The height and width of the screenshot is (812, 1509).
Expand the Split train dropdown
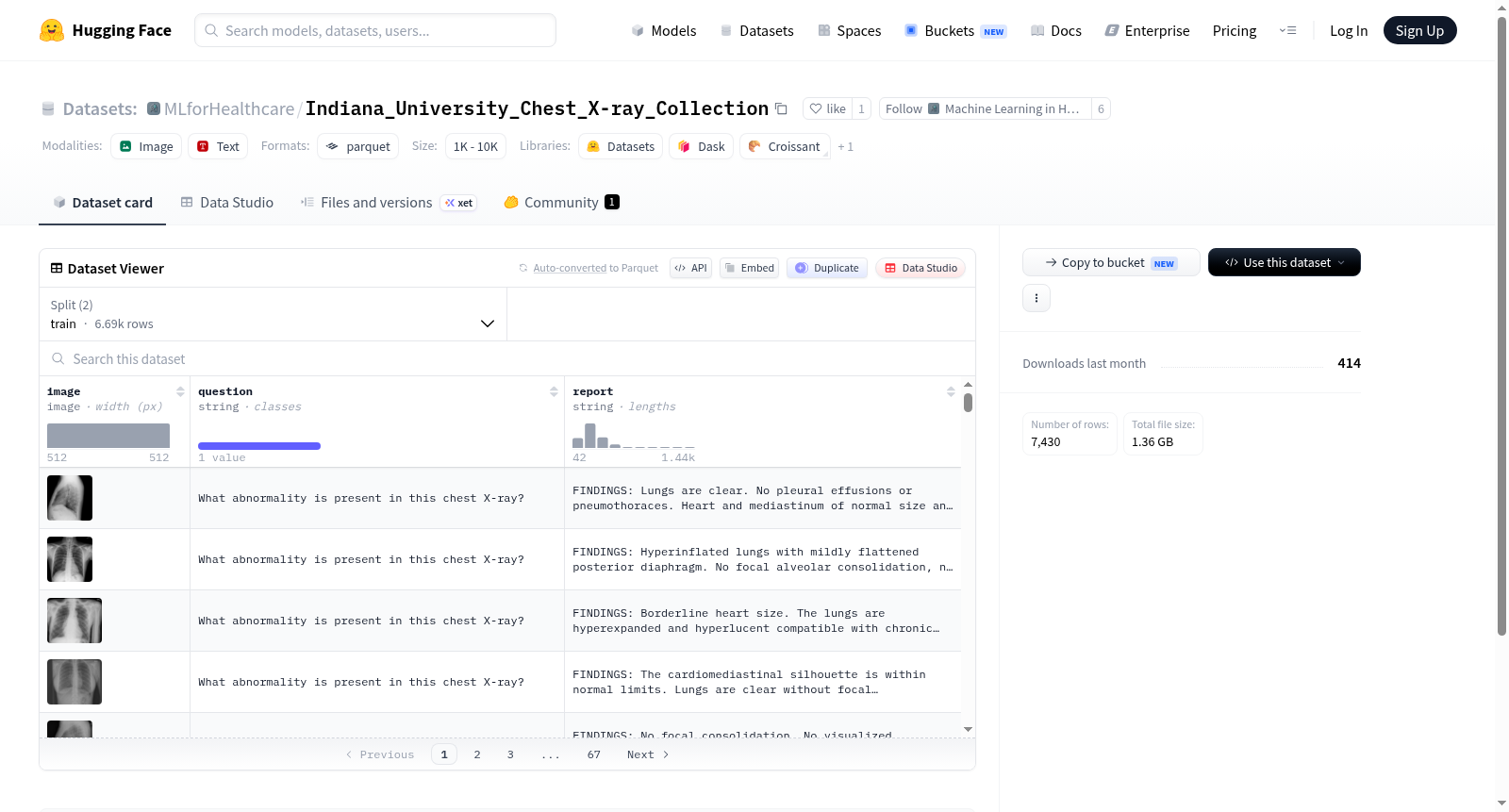(273, 314)
